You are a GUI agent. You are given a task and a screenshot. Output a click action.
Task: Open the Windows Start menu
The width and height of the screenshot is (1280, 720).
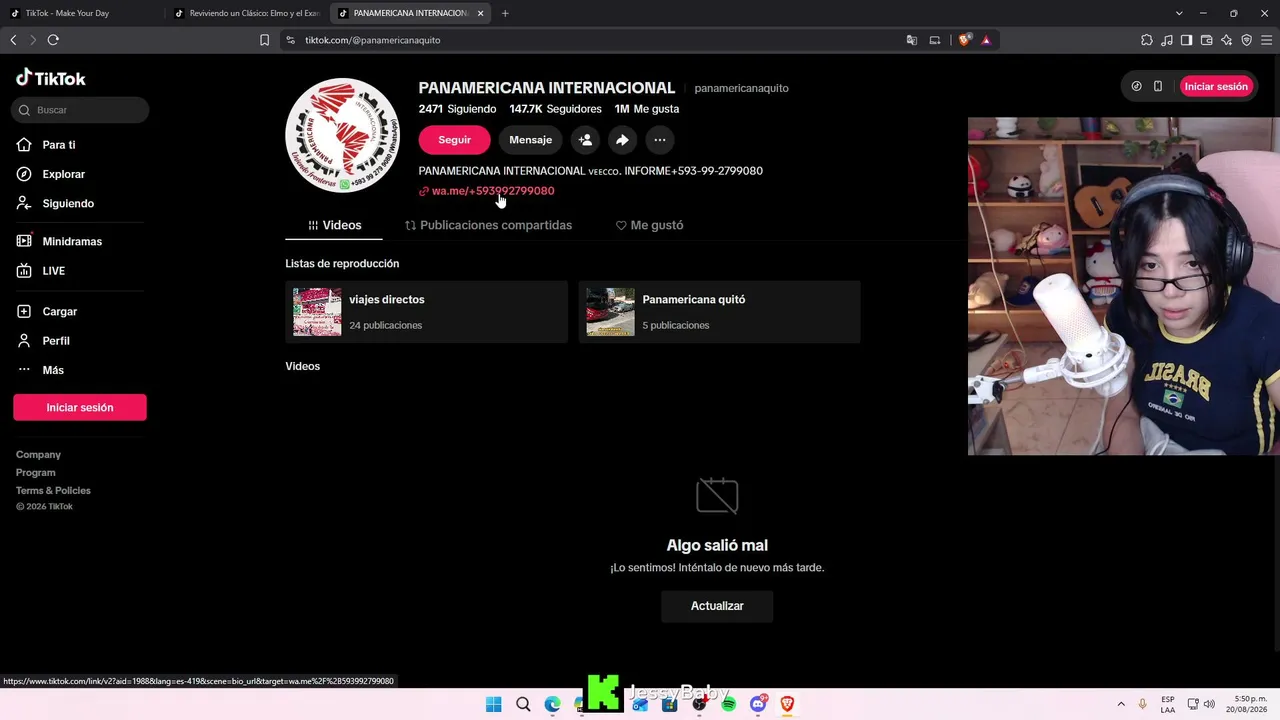point(494,705)
